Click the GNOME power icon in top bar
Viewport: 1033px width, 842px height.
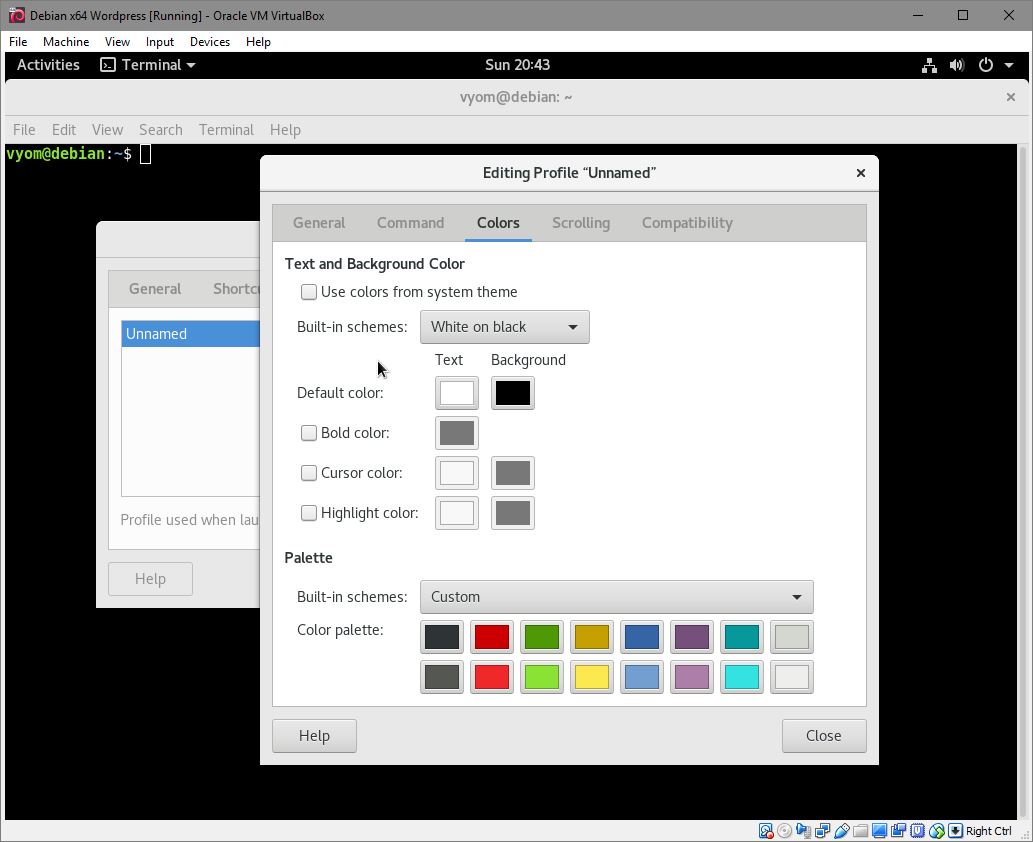coord(986,65)
